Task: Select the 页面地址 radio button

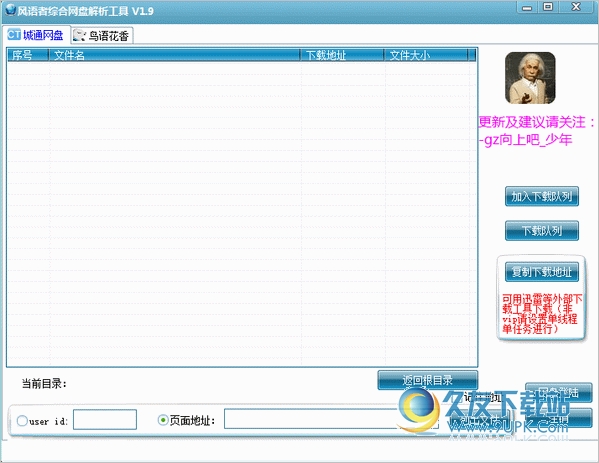Action: click(x=163, y=420)
